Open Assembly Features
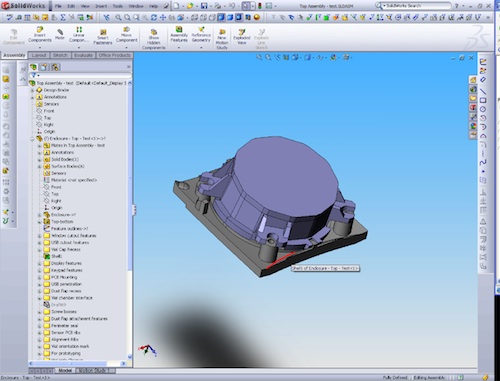Image resolution: width=500 pixels, height=381 pixels. click(x=179, y=35)
